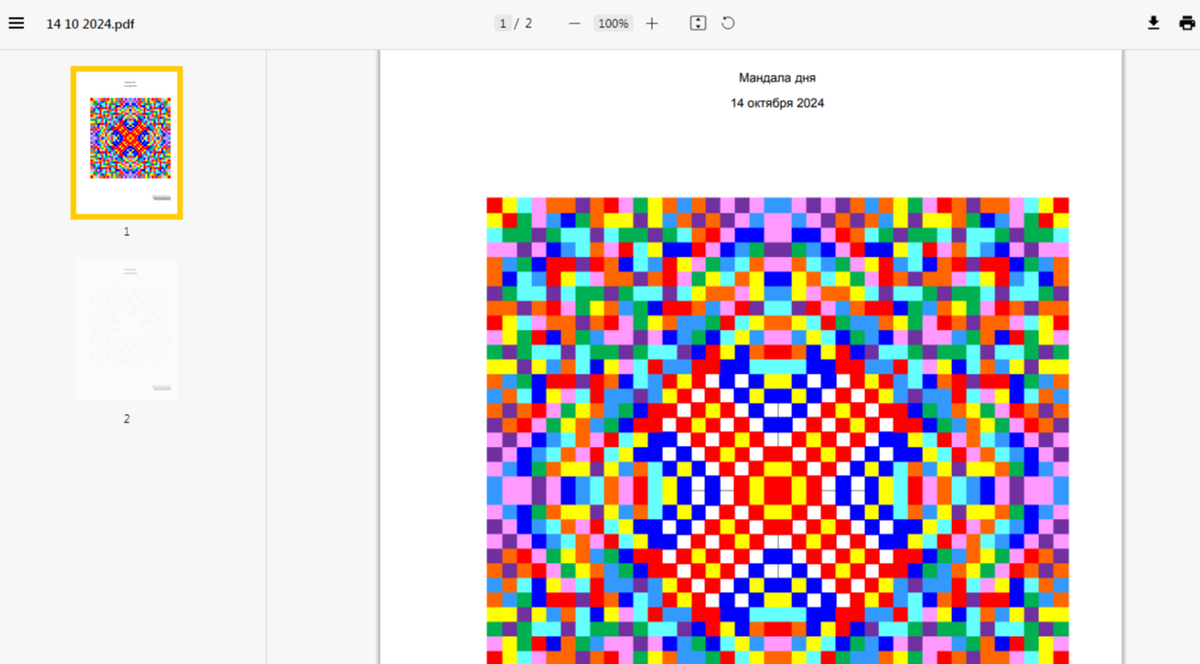Toggle the sidebar with the hamburger menu icon
This screenshot has width=1200, height=664.
[16, 23]
